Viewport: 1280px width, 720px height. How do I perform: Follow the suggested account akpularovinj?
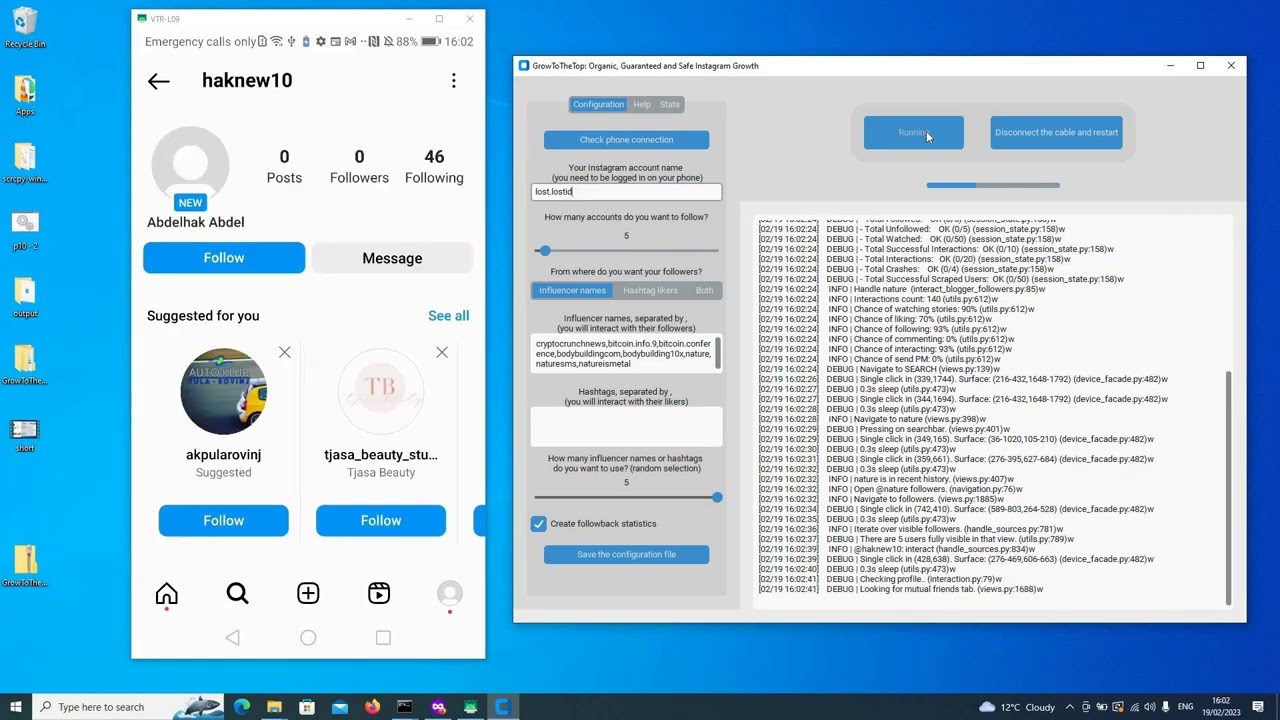pyautogui.click(x=223, y=521)
